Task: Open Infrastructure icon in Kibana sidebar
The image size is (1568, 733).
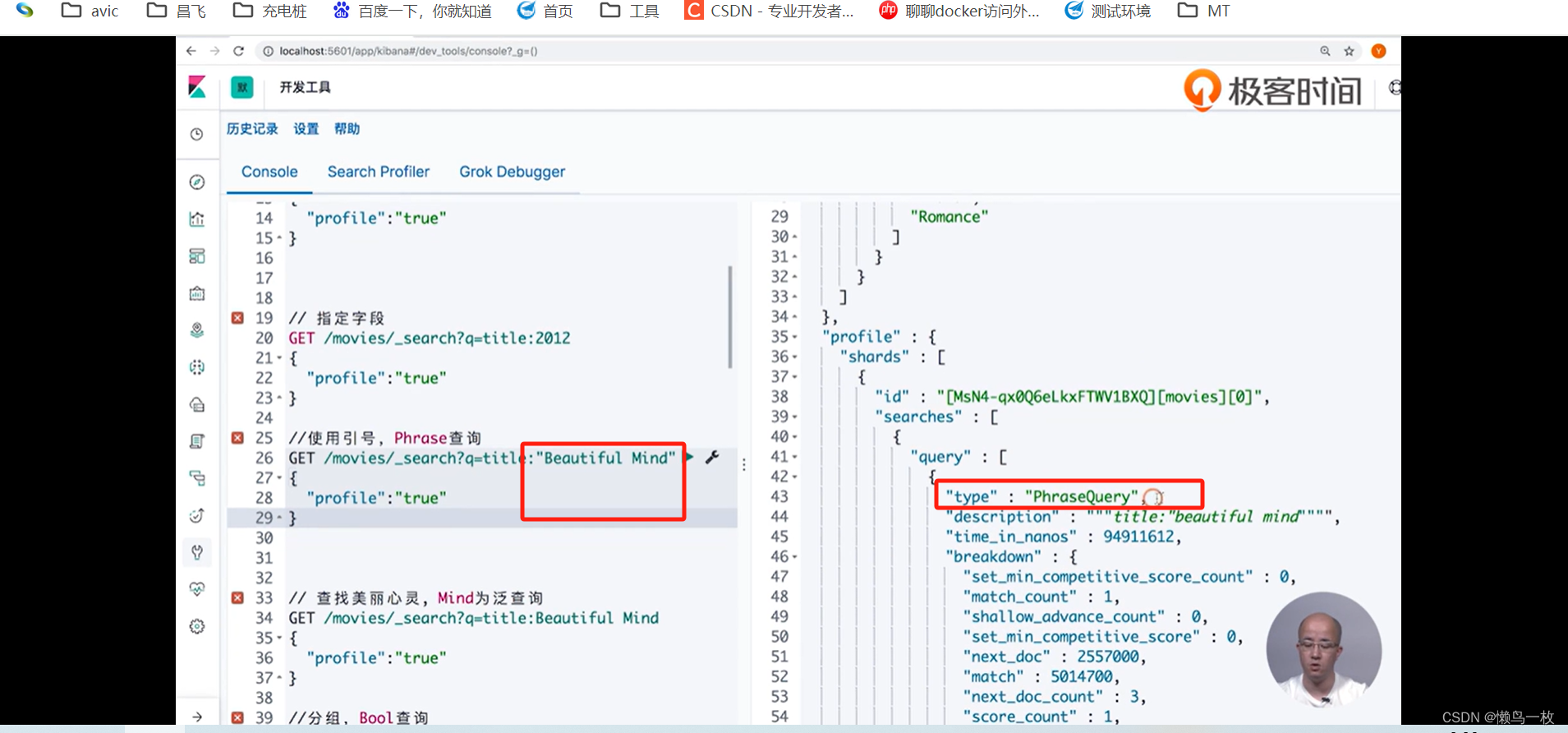Action: (197, 404)
